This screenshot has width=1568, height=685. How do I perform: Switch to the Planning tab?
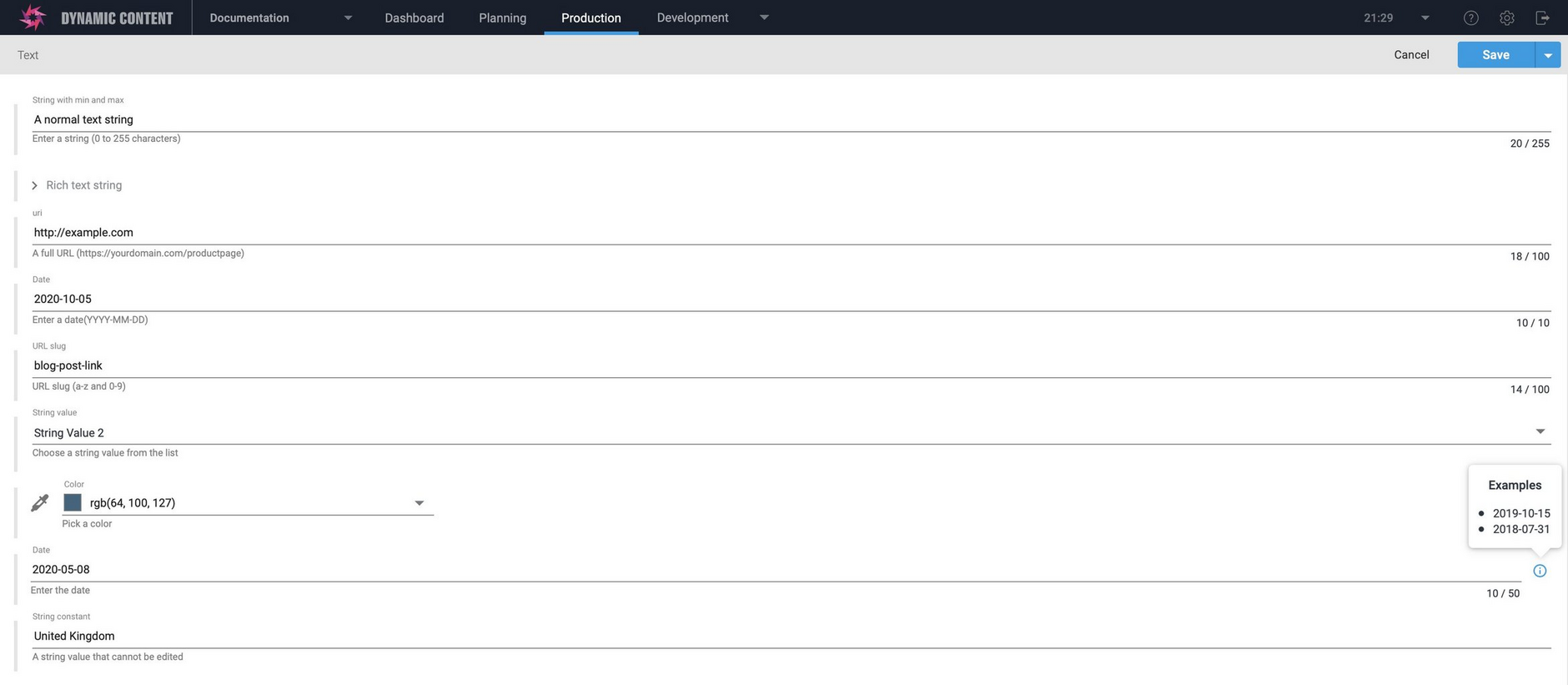(x=502, y=18)
